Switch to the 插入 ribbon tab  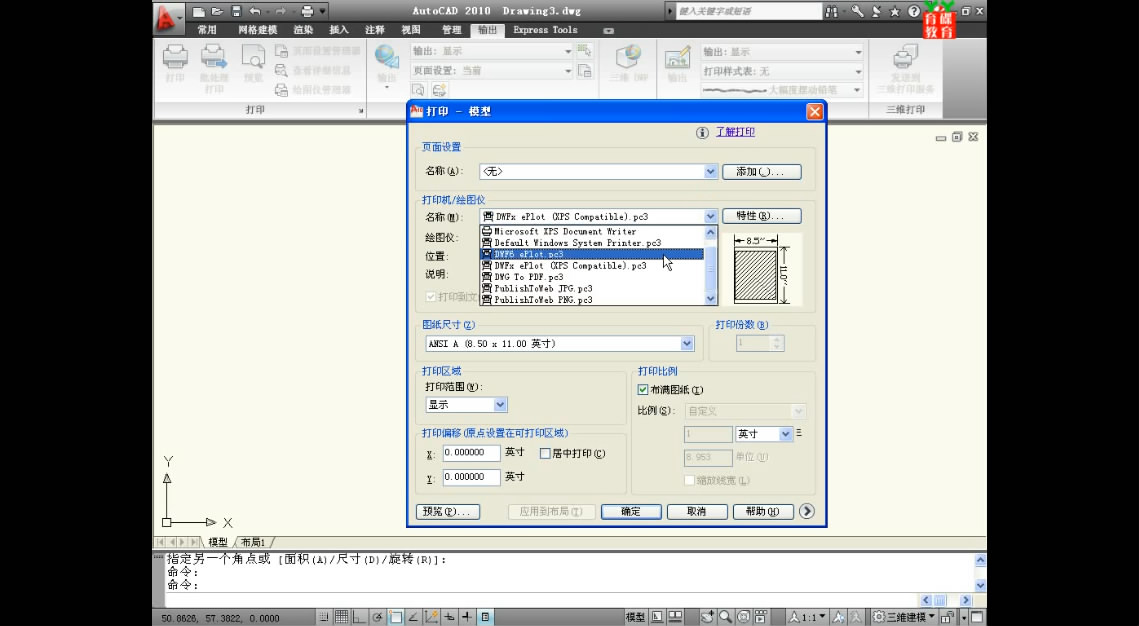pyautogui.click(x=339, y=30)
